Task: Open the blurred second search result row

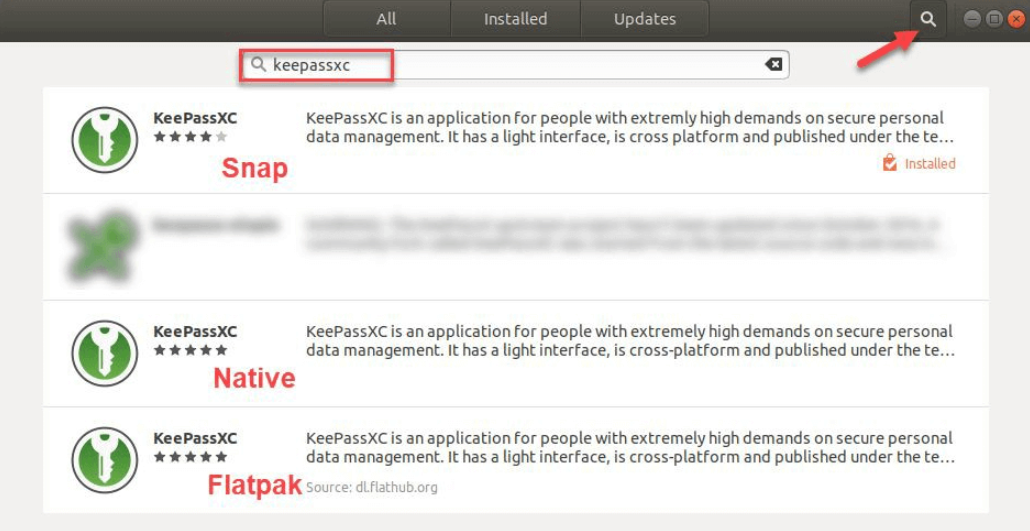Action: (600, 245)
